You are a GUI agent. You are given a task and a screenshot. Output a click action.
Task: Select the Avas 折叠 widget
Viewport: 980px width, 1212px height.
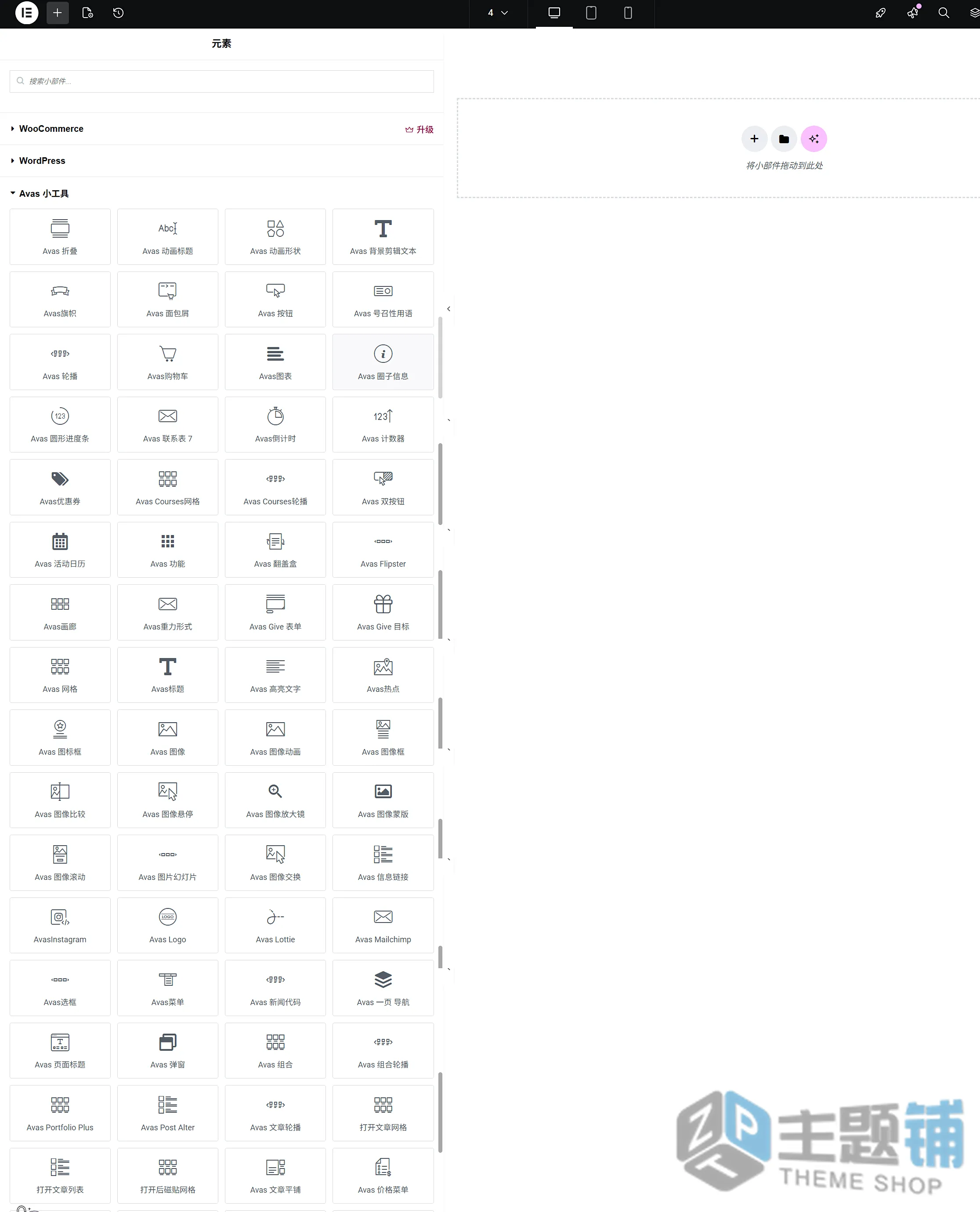point(60,236)
